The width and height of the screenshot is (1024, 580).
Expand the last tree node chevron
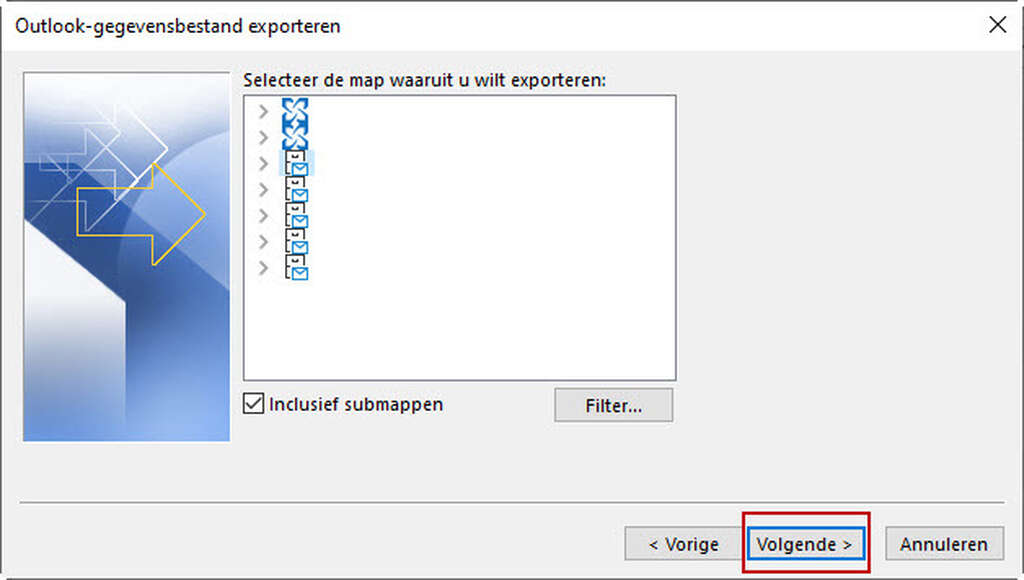click(x=263, y=268)
